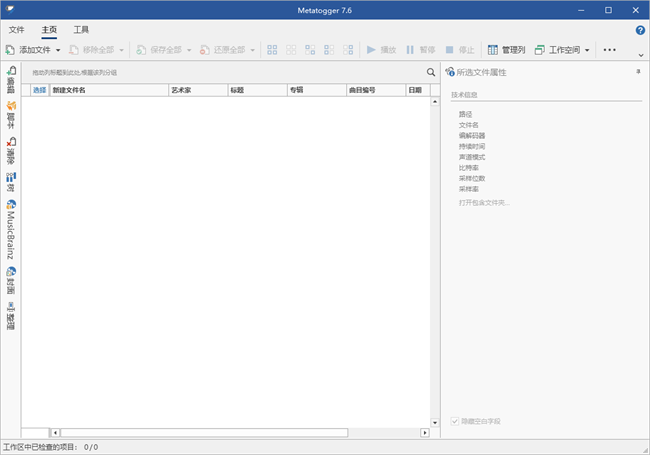Open the 整理 (Organize) sidebar panel
Screen dimensions: 650x455
click(x=11, y=315)
